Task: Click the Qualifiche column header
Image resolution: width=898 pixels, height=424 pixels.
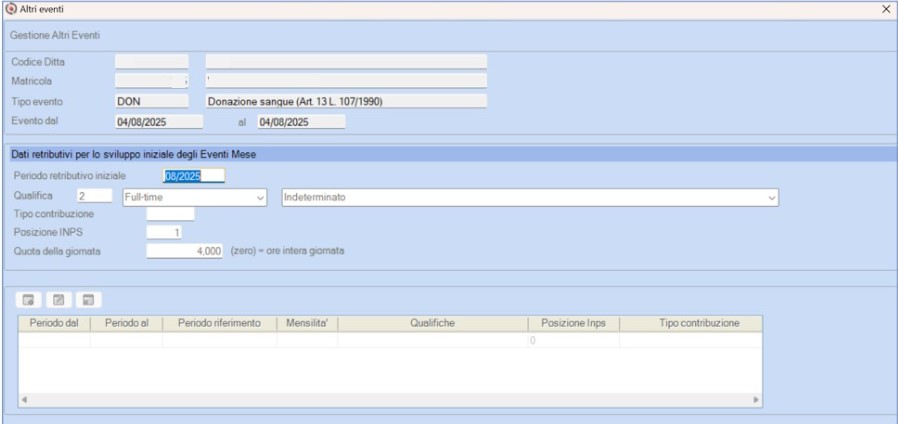Action: [433, 323]
